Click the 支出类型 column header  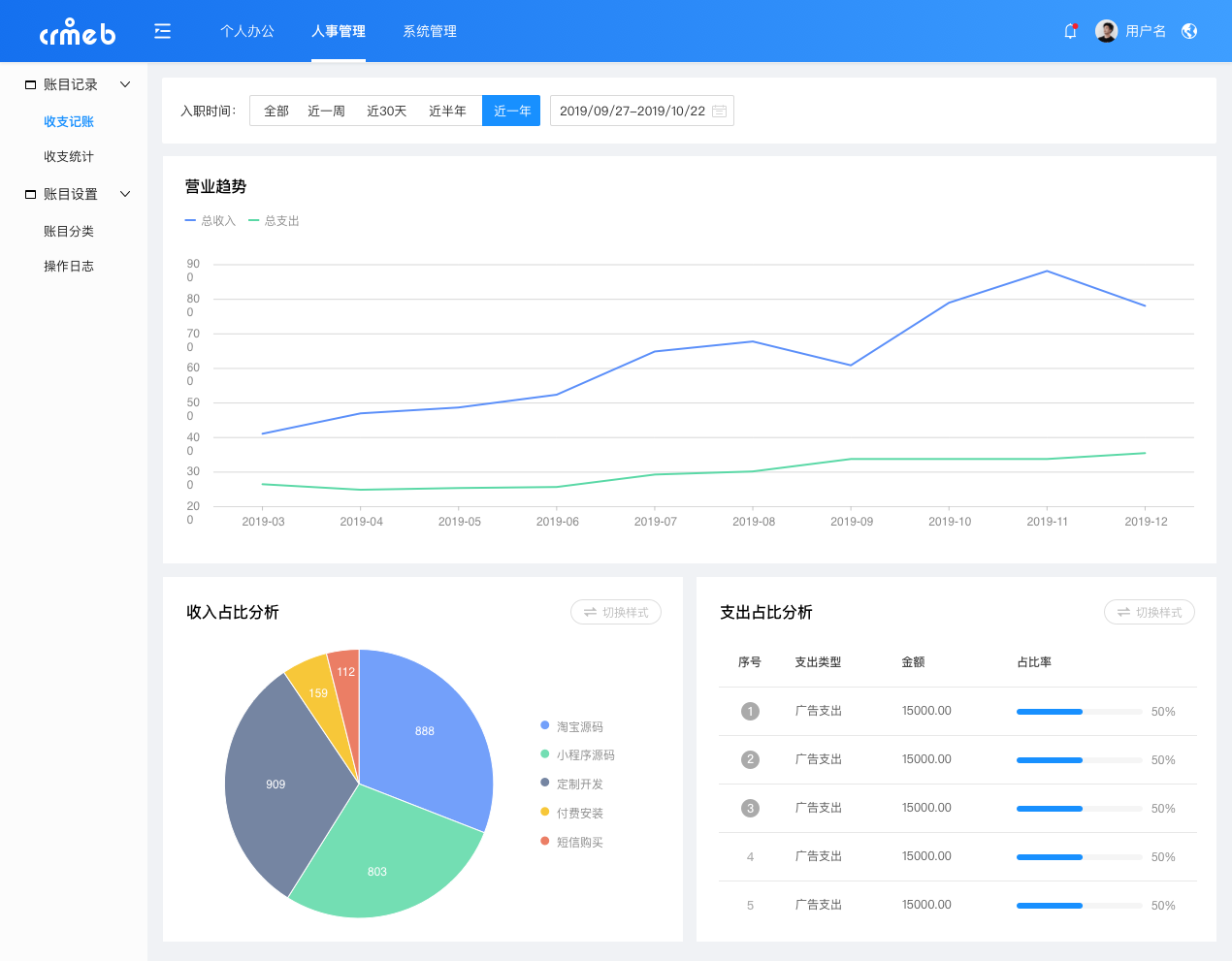[818, 662]
